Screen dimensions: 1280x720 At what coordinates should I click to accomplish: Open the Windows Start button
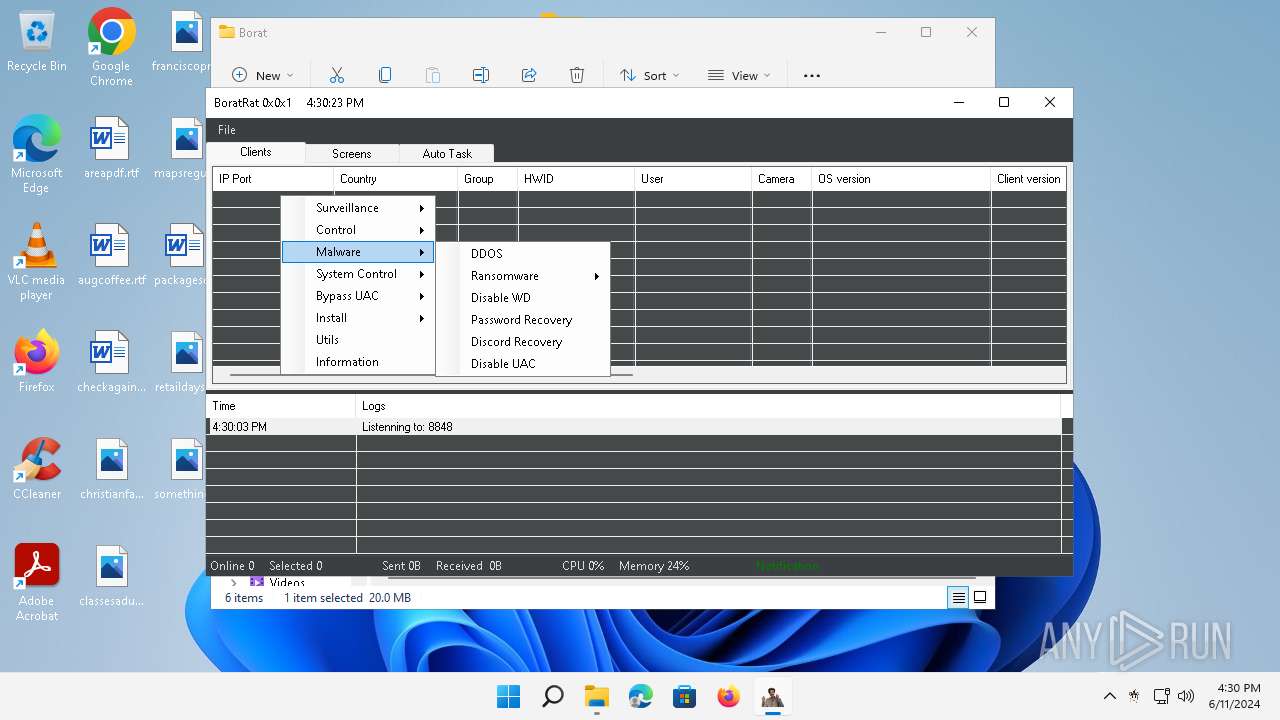[x=508, y=696]
